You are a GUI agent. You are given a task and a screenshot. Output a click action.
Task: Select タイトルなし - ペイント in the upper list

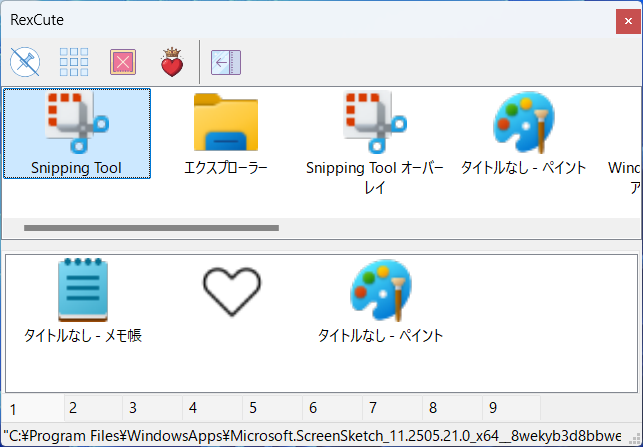coord(524,134)
